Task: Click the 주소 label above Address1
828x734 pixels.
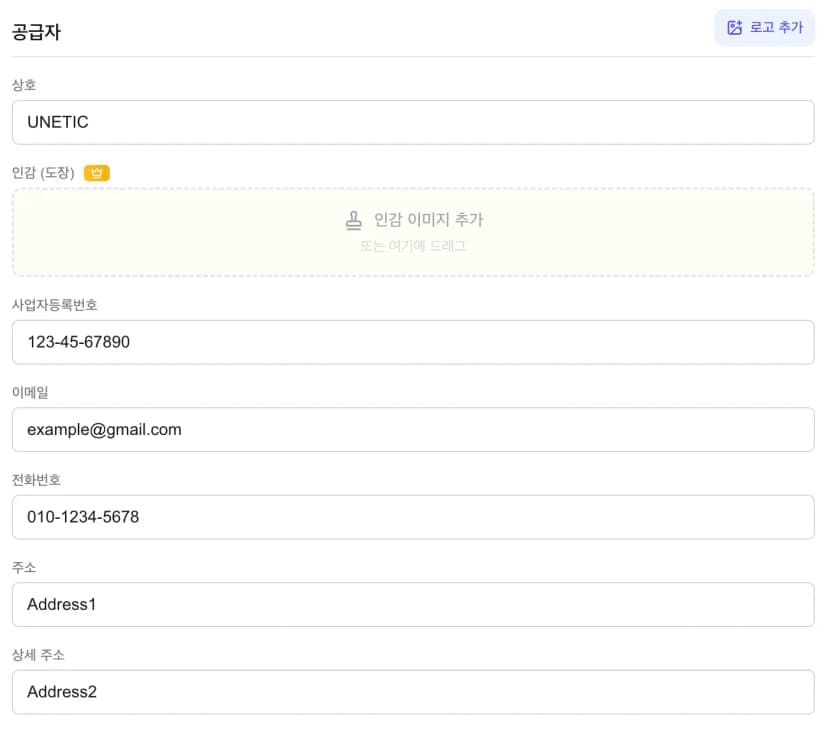Action: pyautogui.click(x=24, y=567)
